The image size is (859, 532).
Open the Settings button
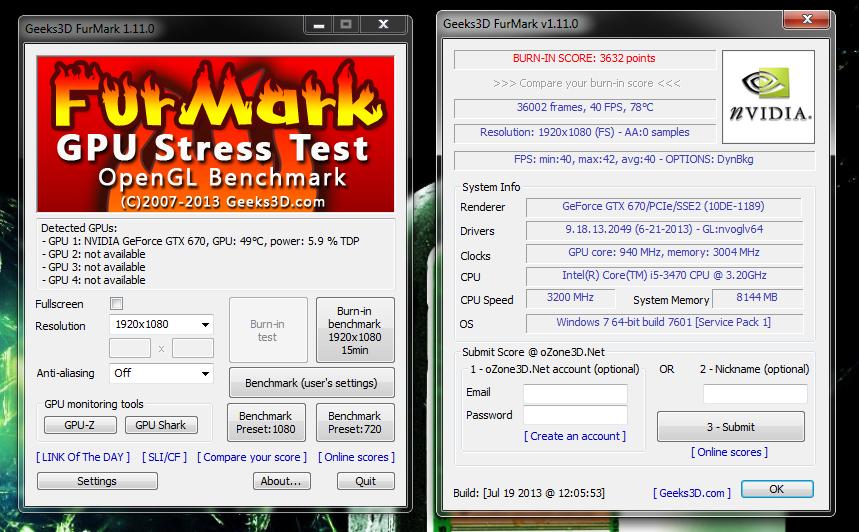(x=97, y=481)
